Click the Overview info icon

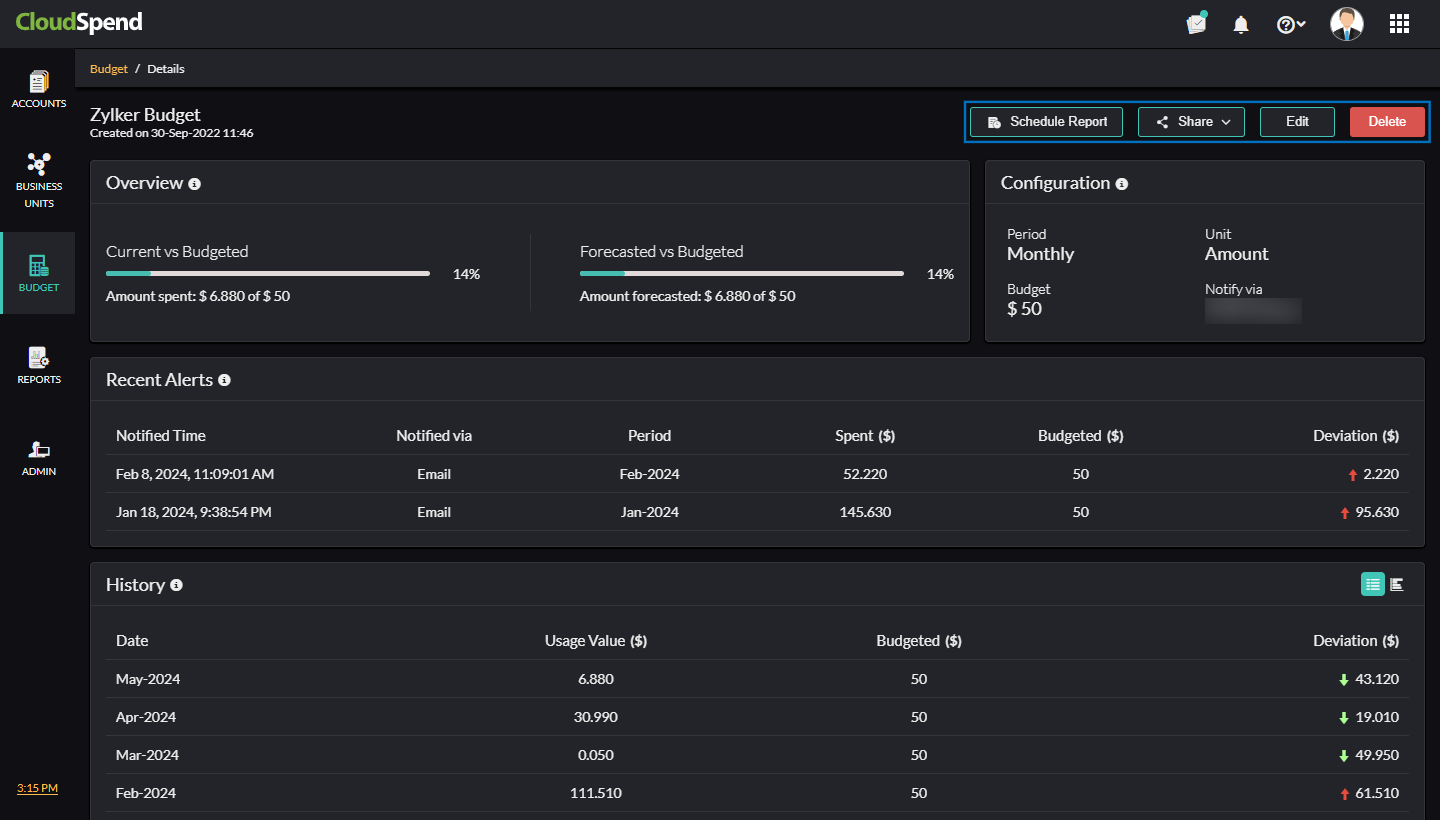click(195, 184)
